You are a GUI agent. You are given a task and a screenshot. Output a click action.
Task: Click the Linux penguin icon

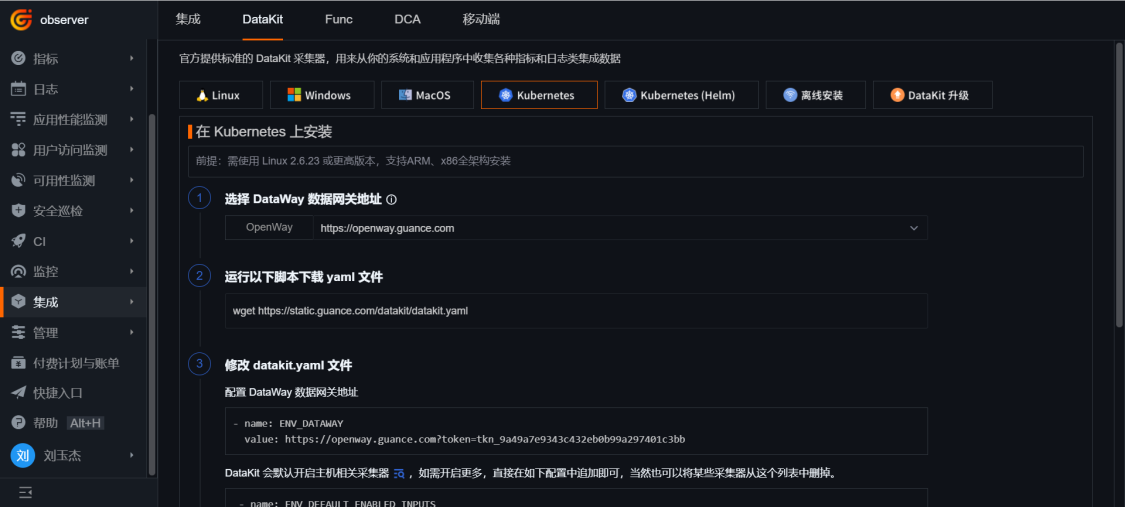pyautogui.click(x=202, y=95)
